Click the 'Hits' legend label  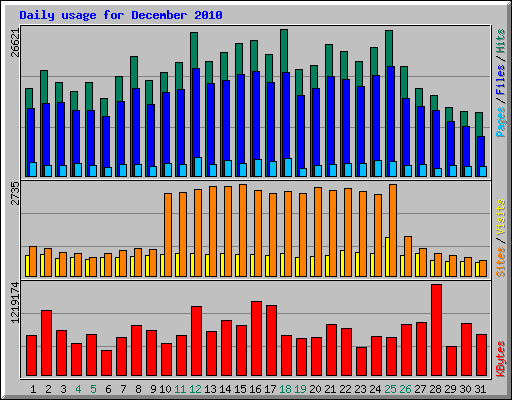500,41
